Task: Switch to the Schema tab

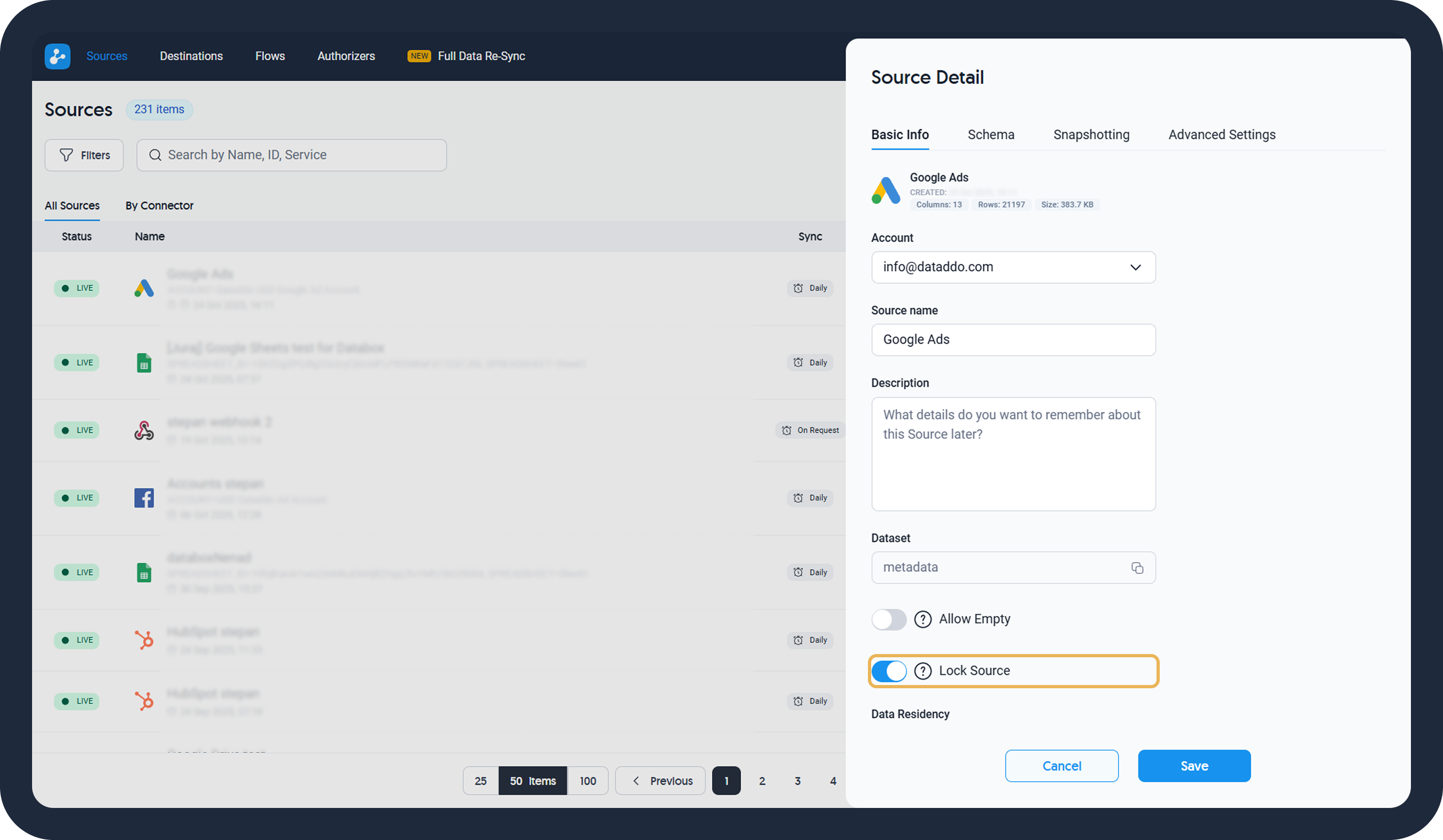Action: point(991,135)
